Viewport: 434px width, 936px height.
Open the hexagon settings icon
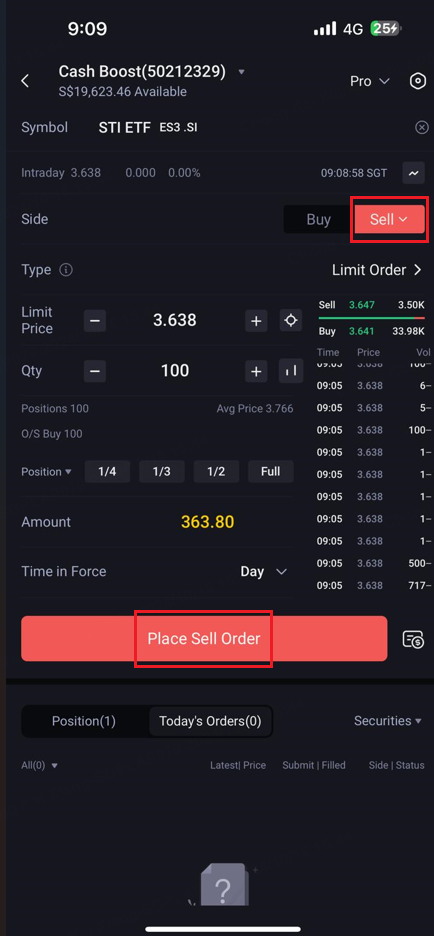click(x=418, y=81)
